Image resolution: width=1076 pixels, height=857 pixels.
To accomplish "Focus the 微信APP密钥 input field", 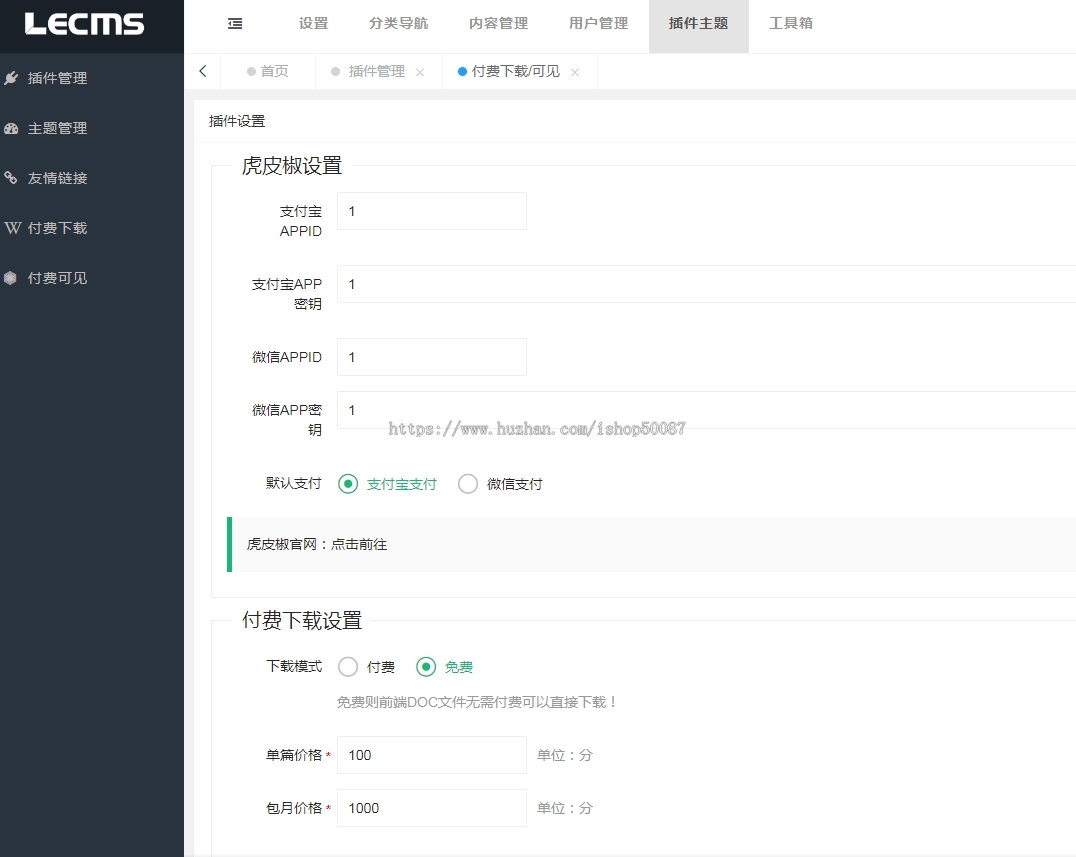I will point(706,410).
